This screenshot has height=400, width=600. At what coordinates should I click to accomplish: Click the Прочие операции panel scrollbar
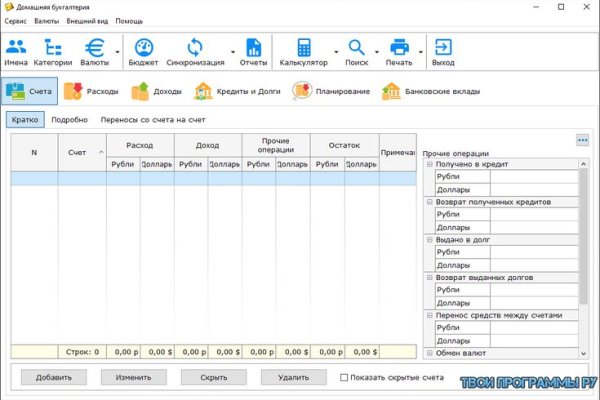tap(584, 250)
